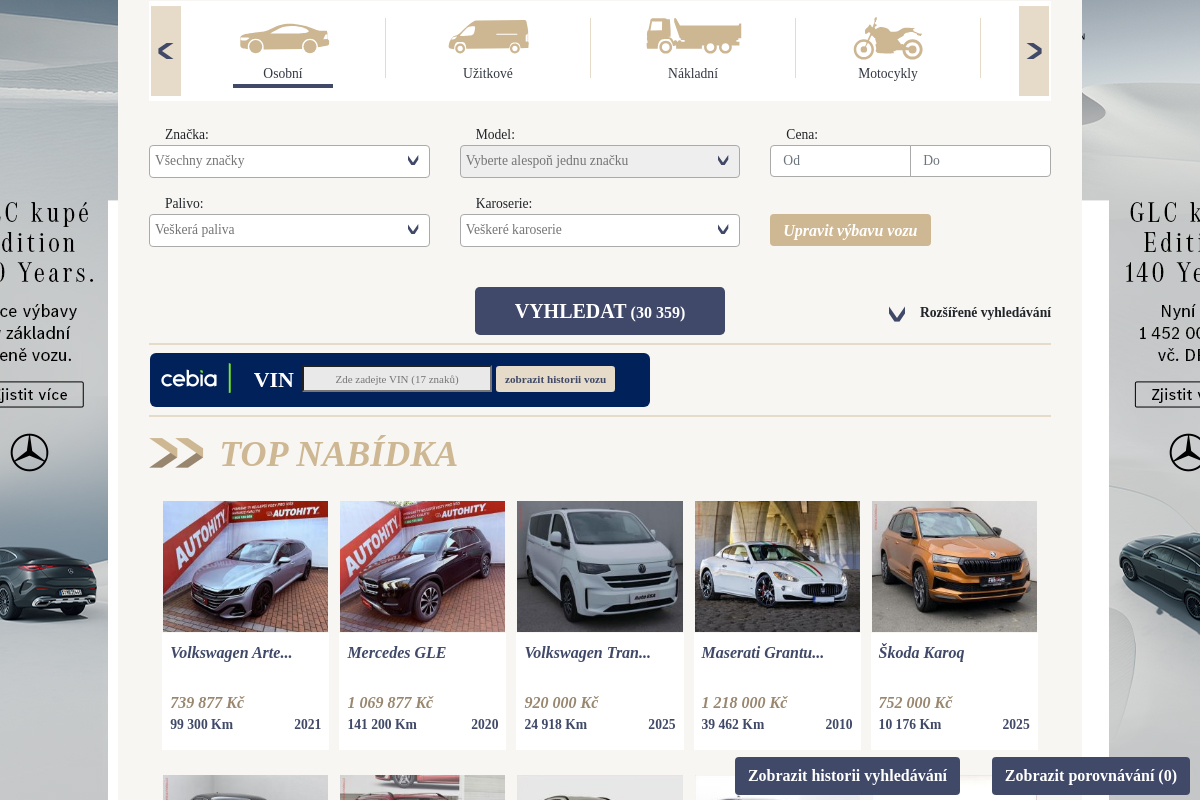
Task: Click the 141 200 Km mileage
Action: click(x=382, y=725)
